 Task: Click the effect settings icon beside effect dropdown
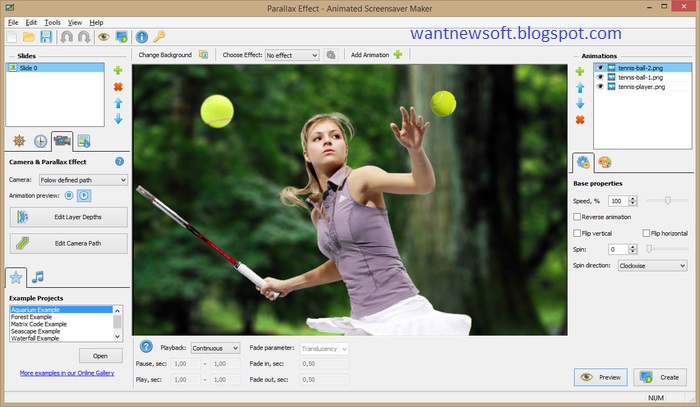point(331,55)
